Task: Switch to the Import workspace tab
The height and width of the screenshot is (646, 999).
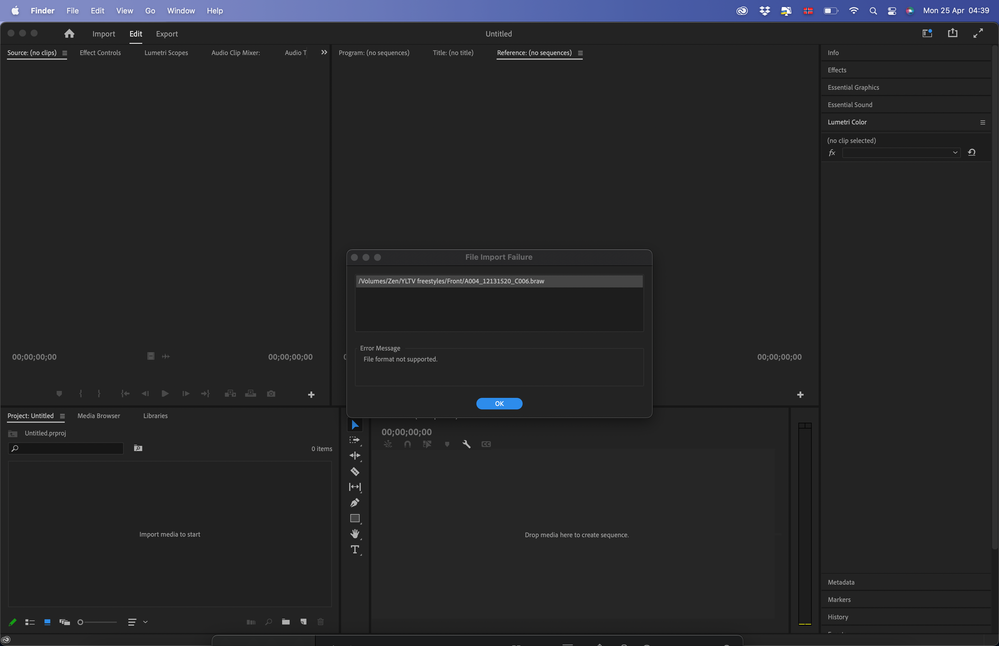Action: 103,34
